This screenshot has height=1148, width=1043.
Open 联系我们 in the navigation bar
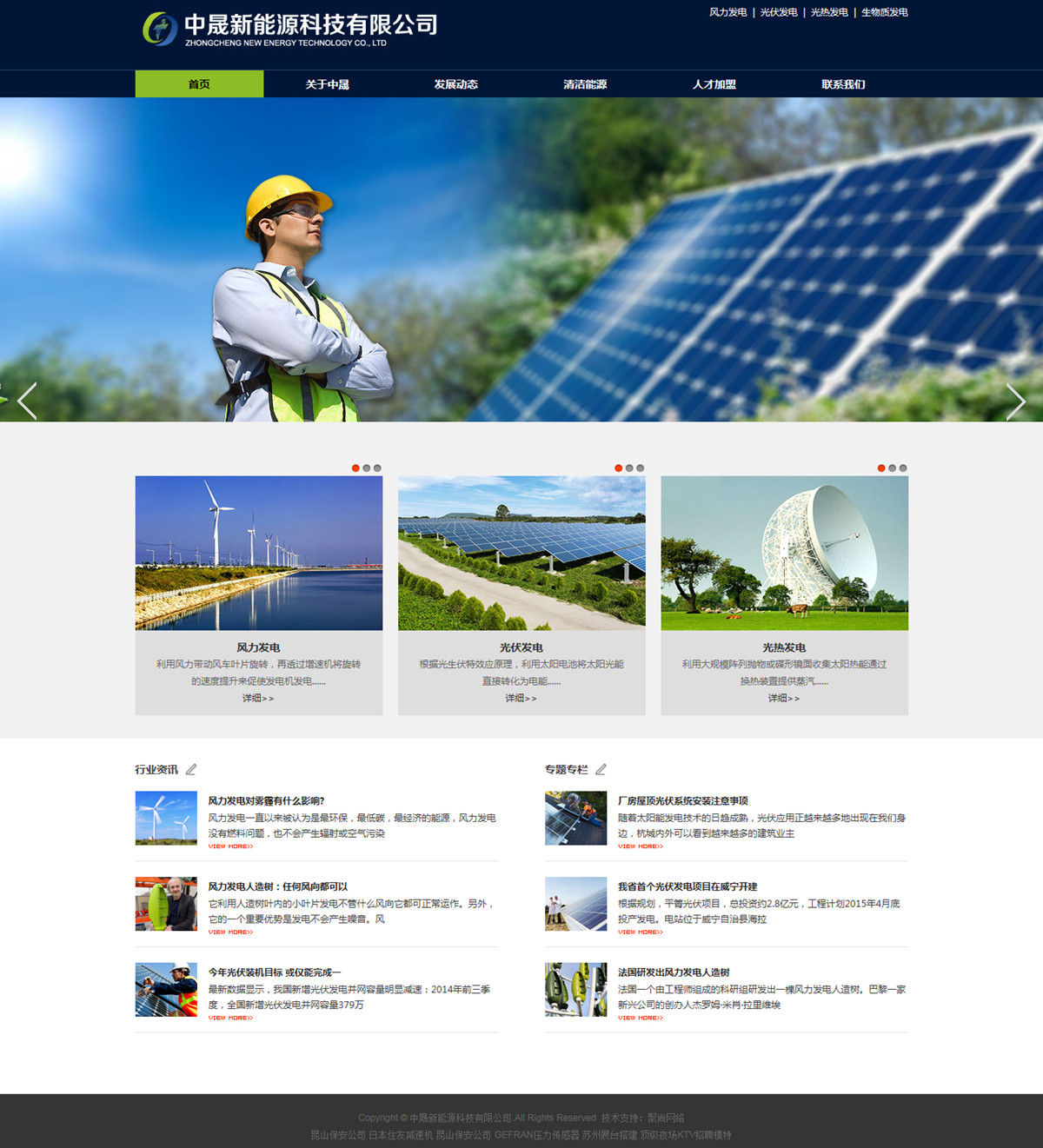tap(843, 84)
